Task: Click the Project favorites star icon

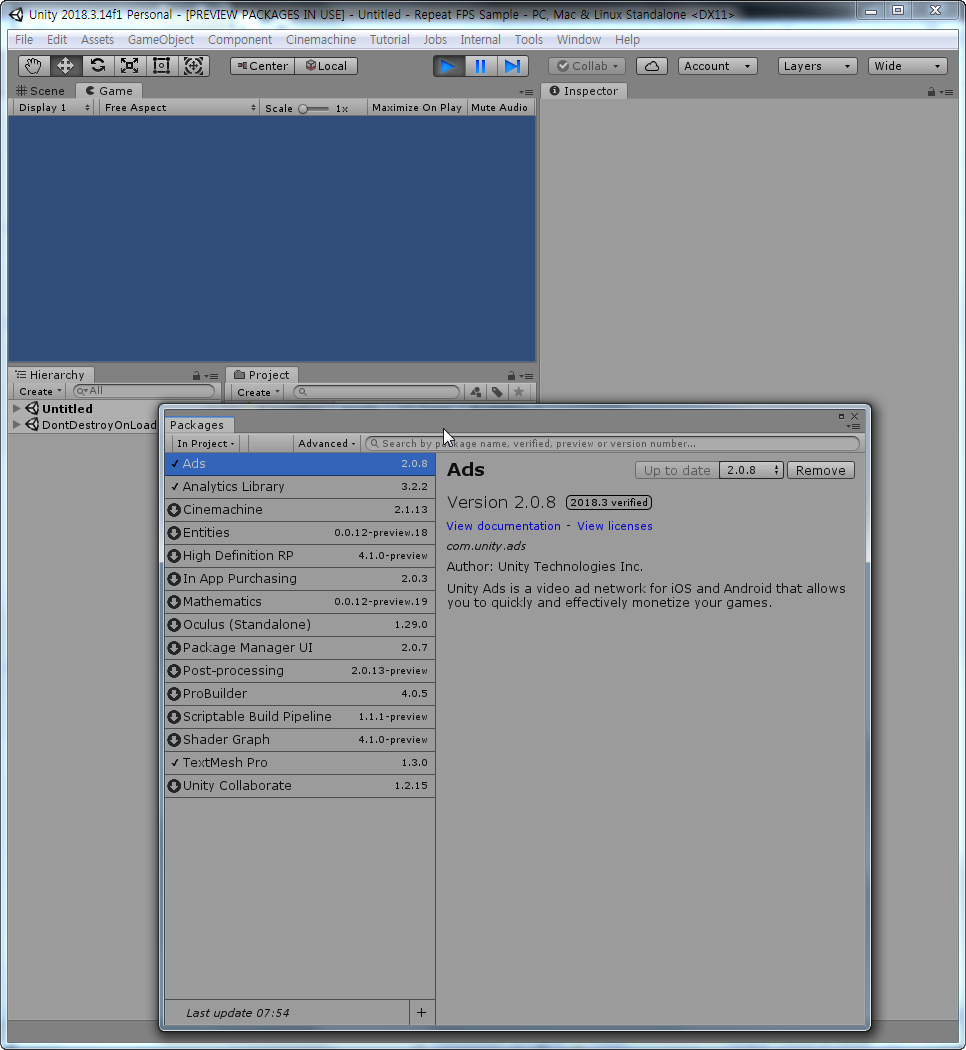Action: tap(519, 392)
